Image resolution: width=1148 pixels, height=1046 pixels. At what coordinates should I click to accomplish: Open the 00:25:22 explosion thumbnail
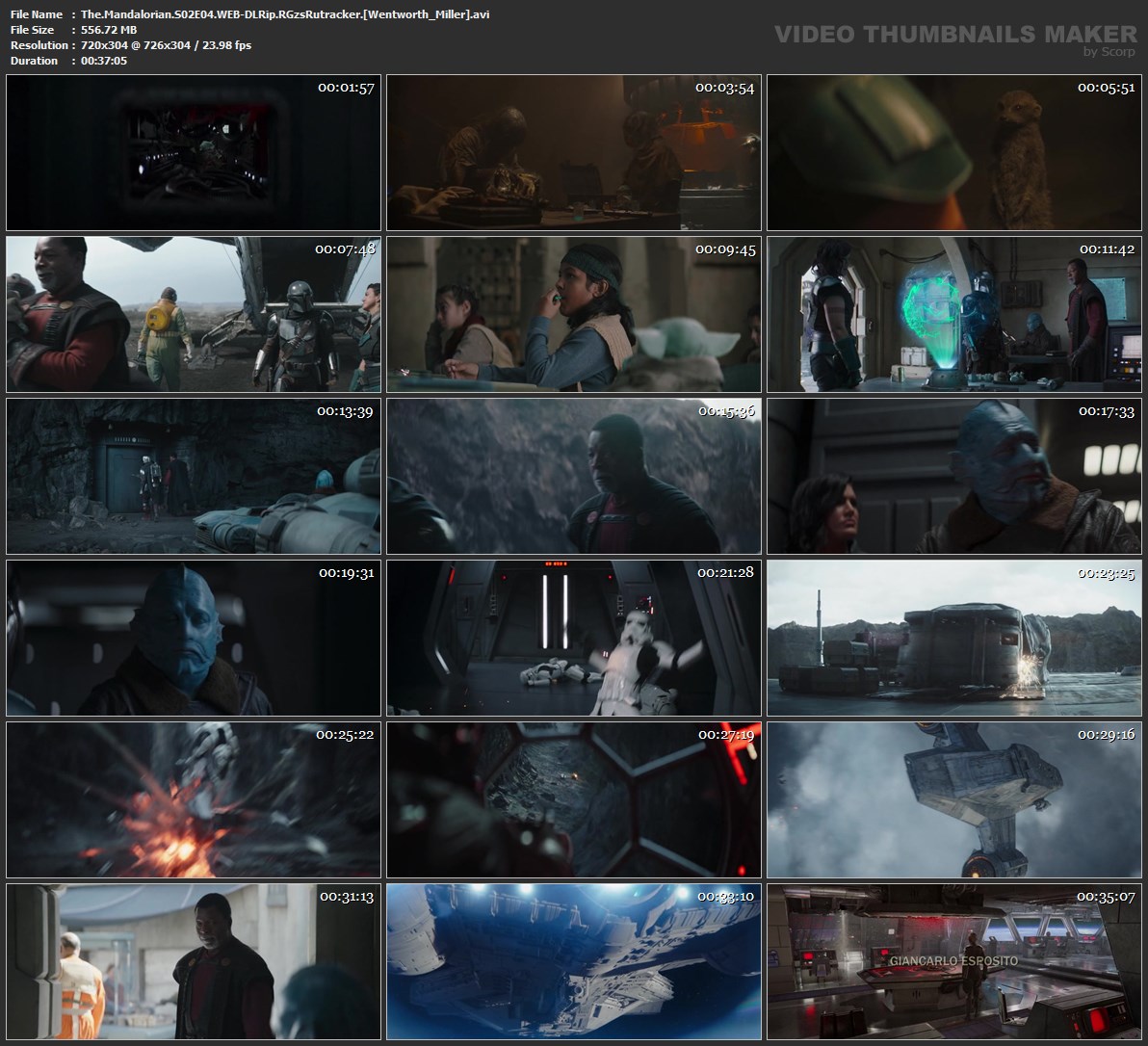point(194,799)
